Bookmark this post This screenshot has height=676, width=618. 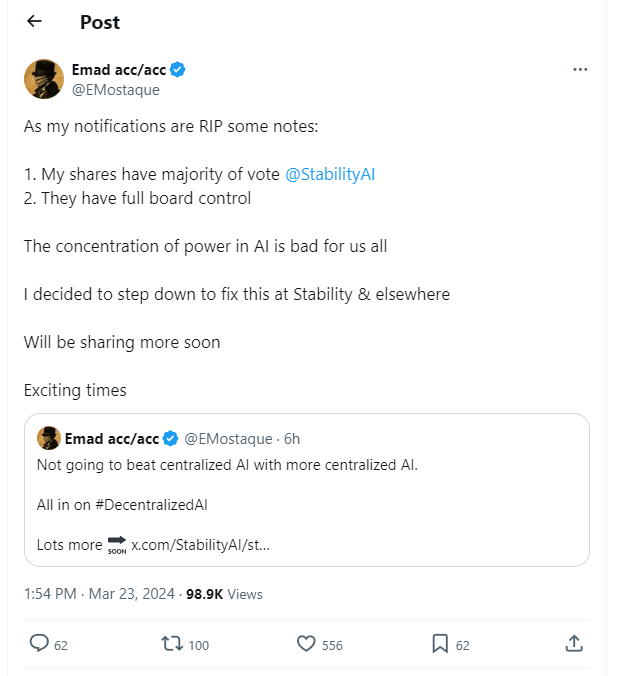coord(440,644)
